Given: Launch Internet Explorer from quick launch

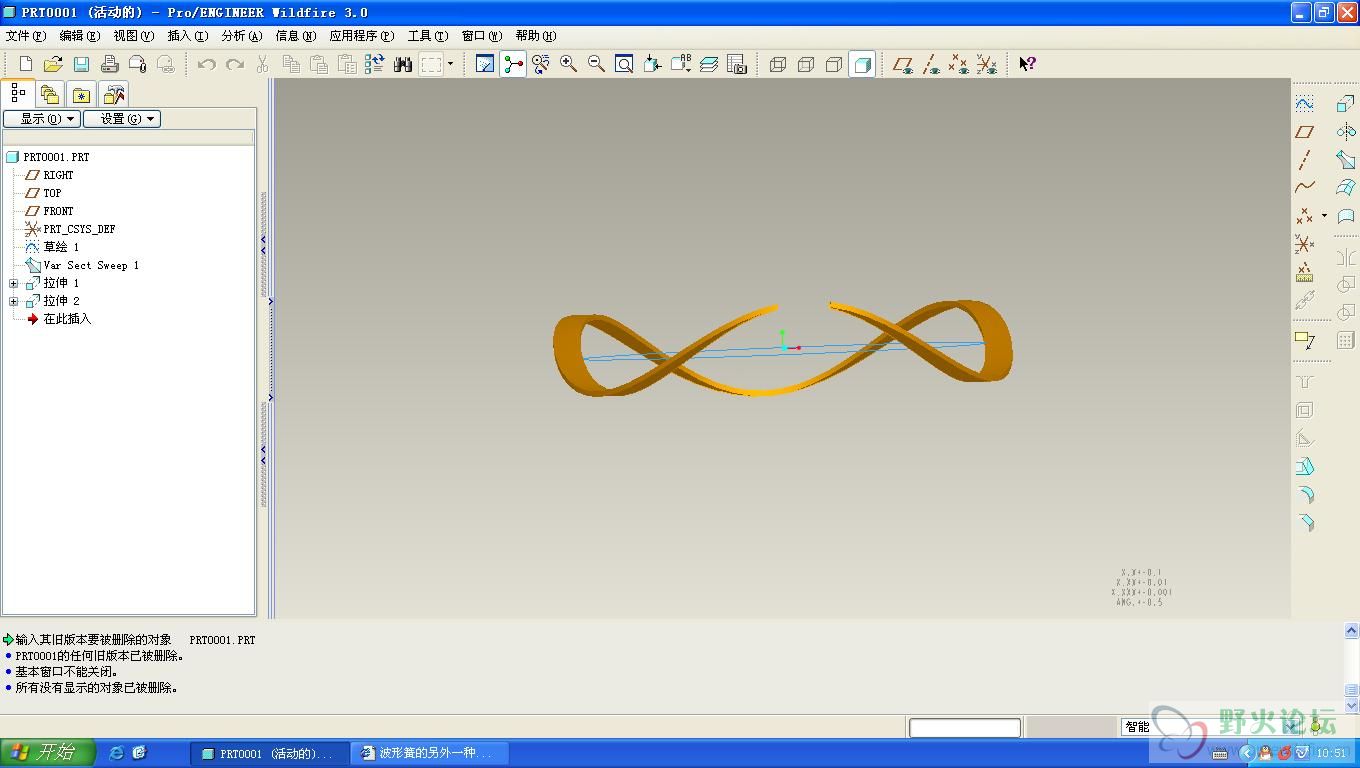Looking at the screenshot, I should [116, 753].
